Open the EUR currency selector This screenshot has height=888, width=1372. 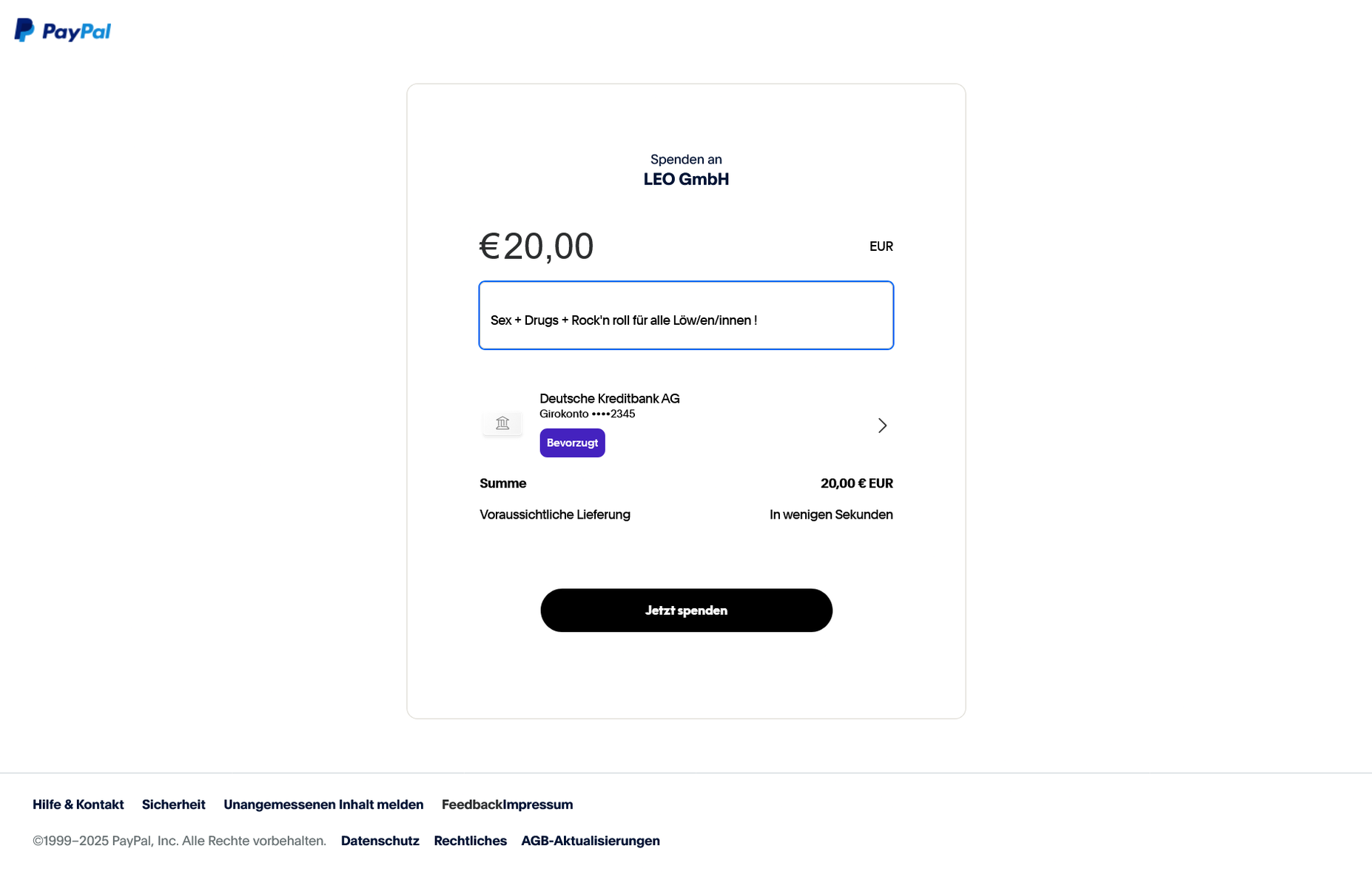[x=881, y=246]
